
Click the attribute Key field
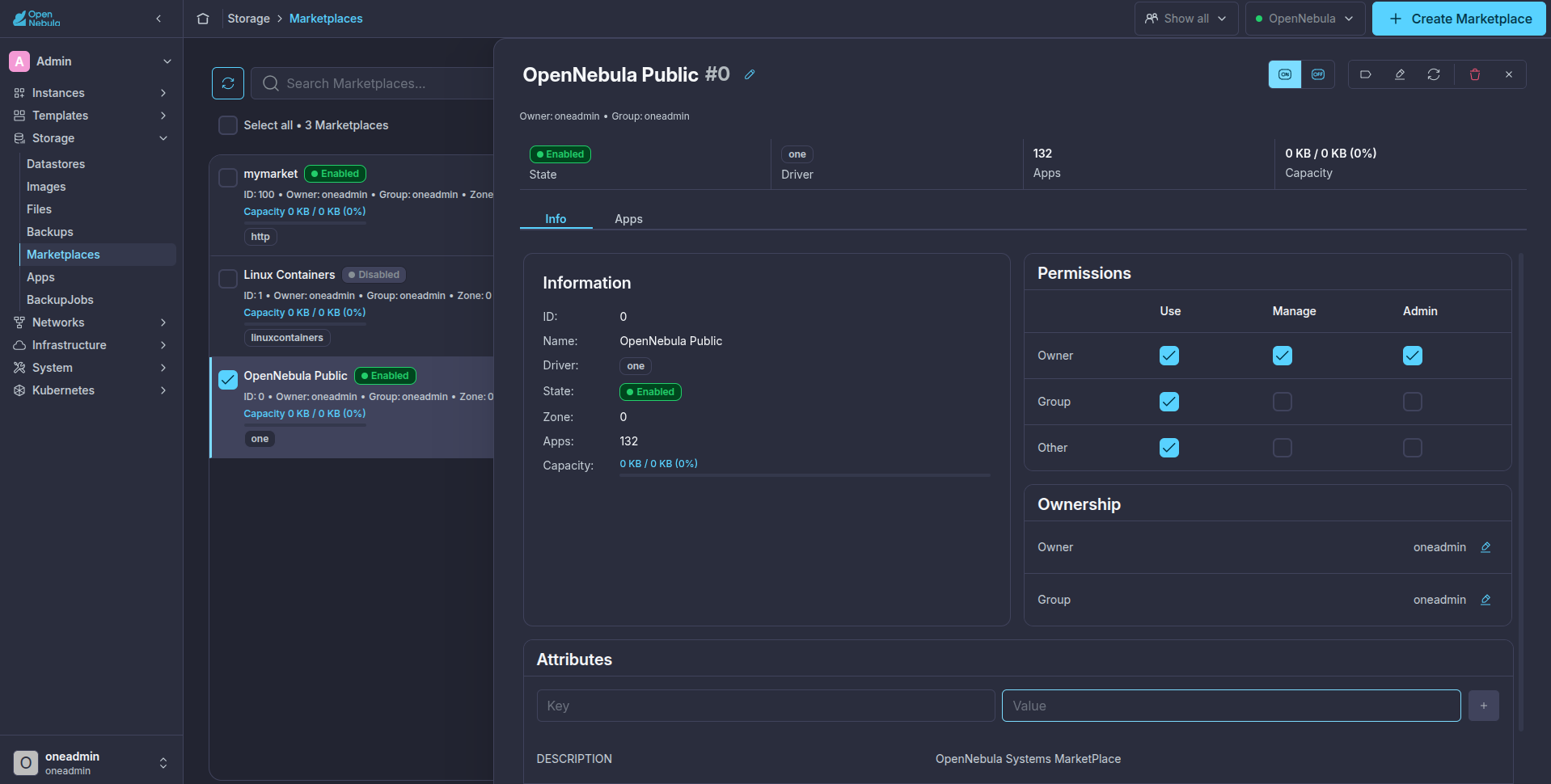(766, 706)
